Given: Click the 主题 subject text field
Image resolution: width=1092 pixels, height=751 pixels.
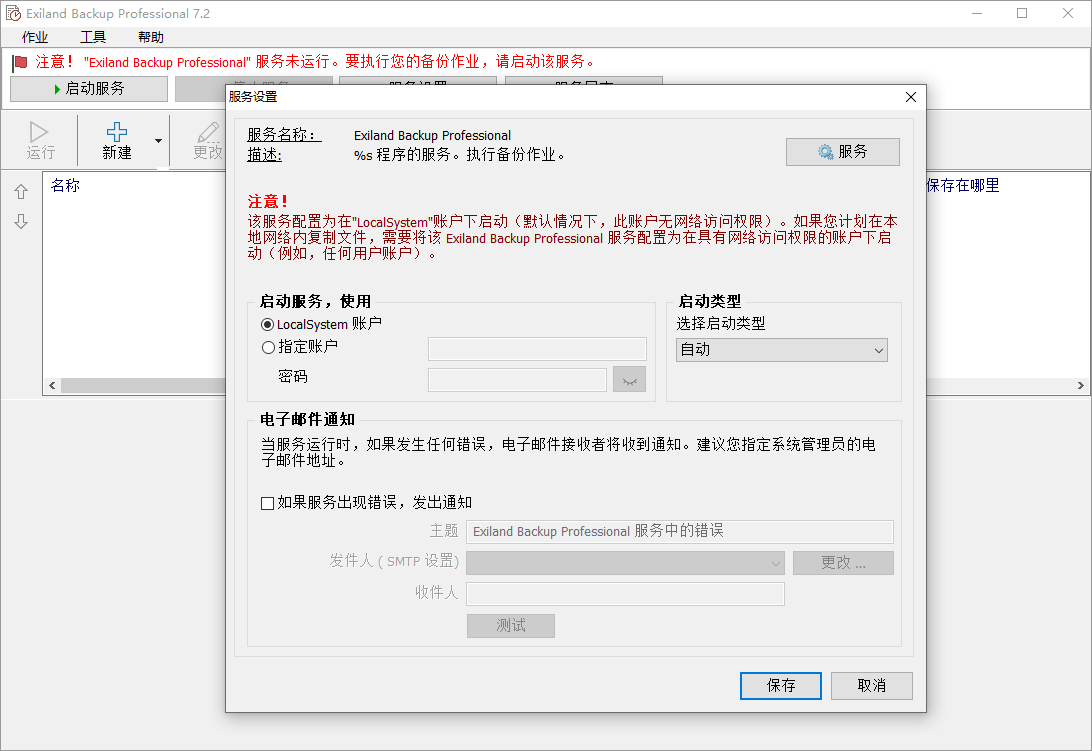Looking at the screenshot, I should click(x=680, y=532).
